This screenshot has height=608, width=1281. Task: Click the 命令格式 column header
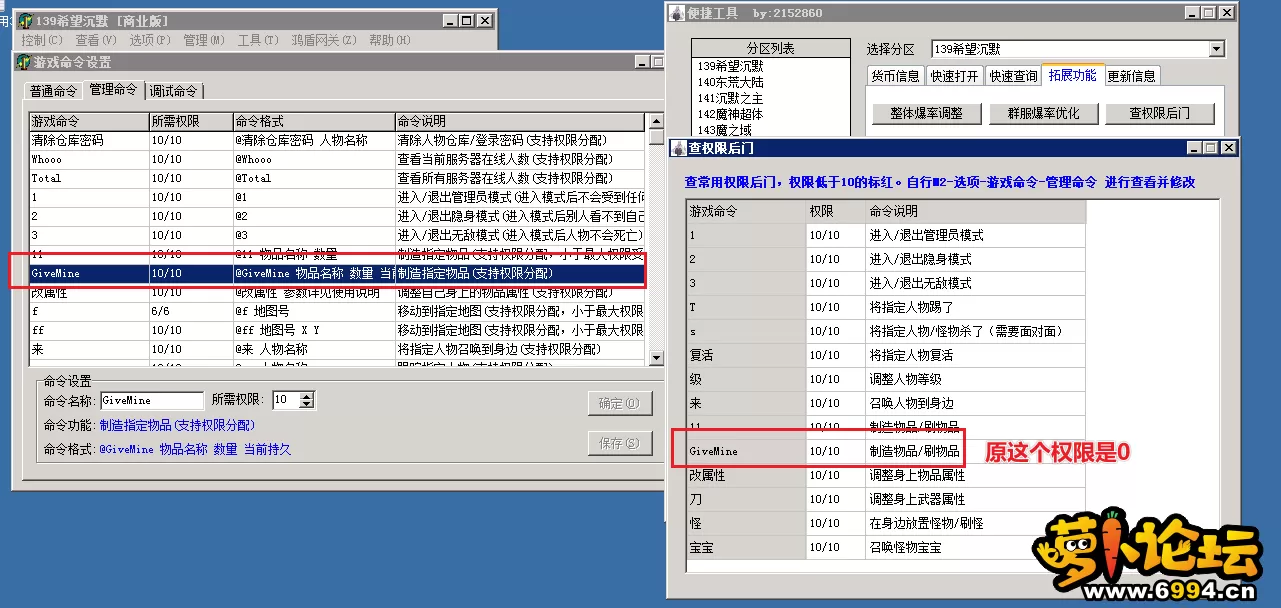pos(313,121)
